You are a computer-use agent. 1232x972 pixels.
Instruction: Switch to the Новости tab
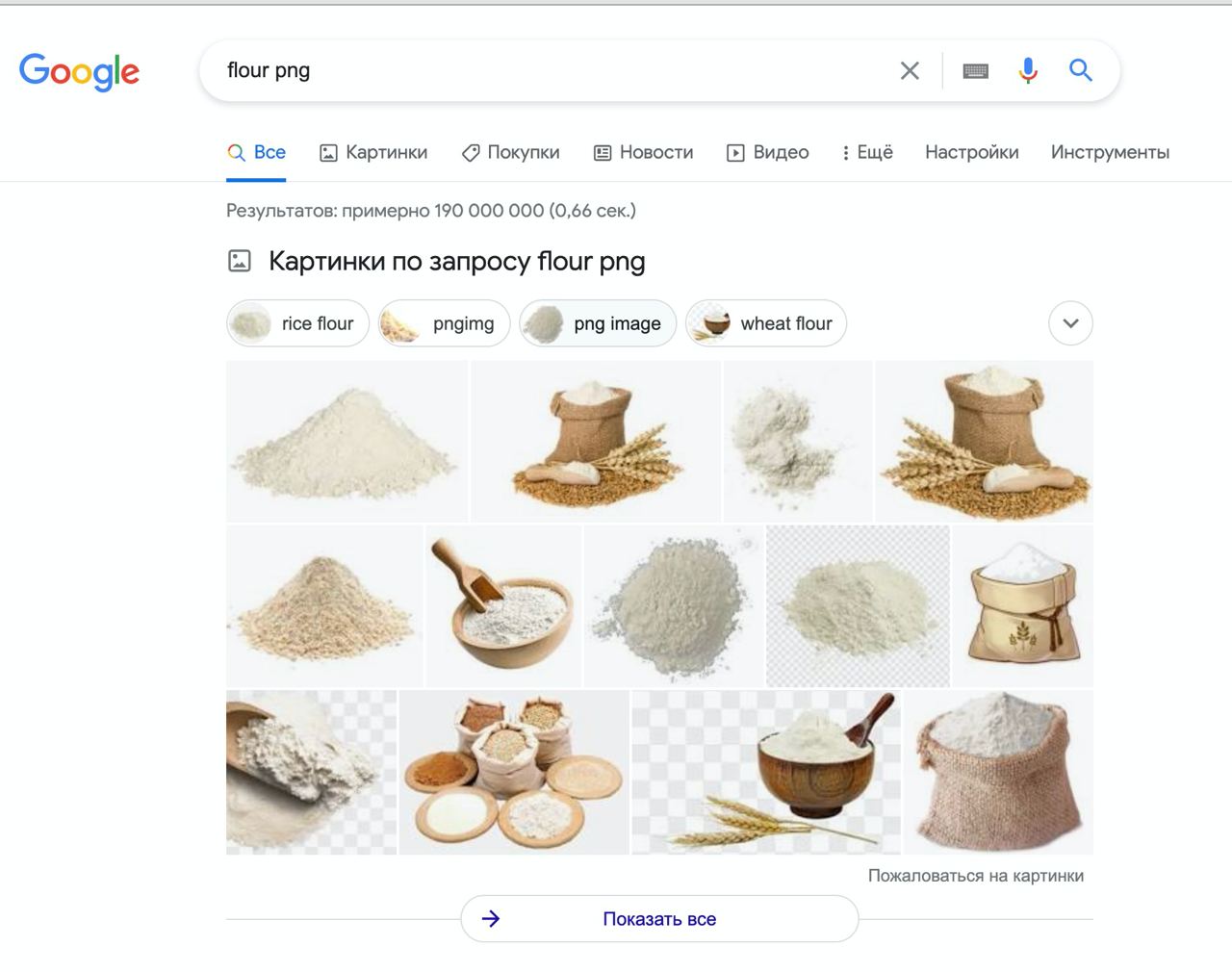(x=643, y=152)
